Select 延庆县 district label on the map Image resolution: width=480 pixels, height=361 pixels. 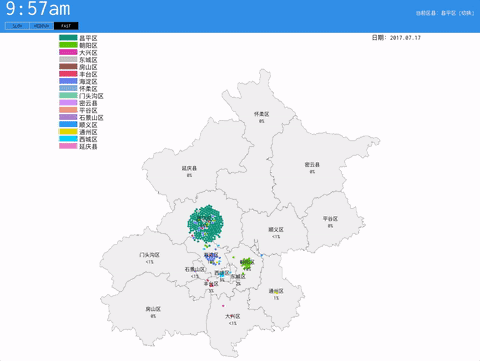coord(189,168)
